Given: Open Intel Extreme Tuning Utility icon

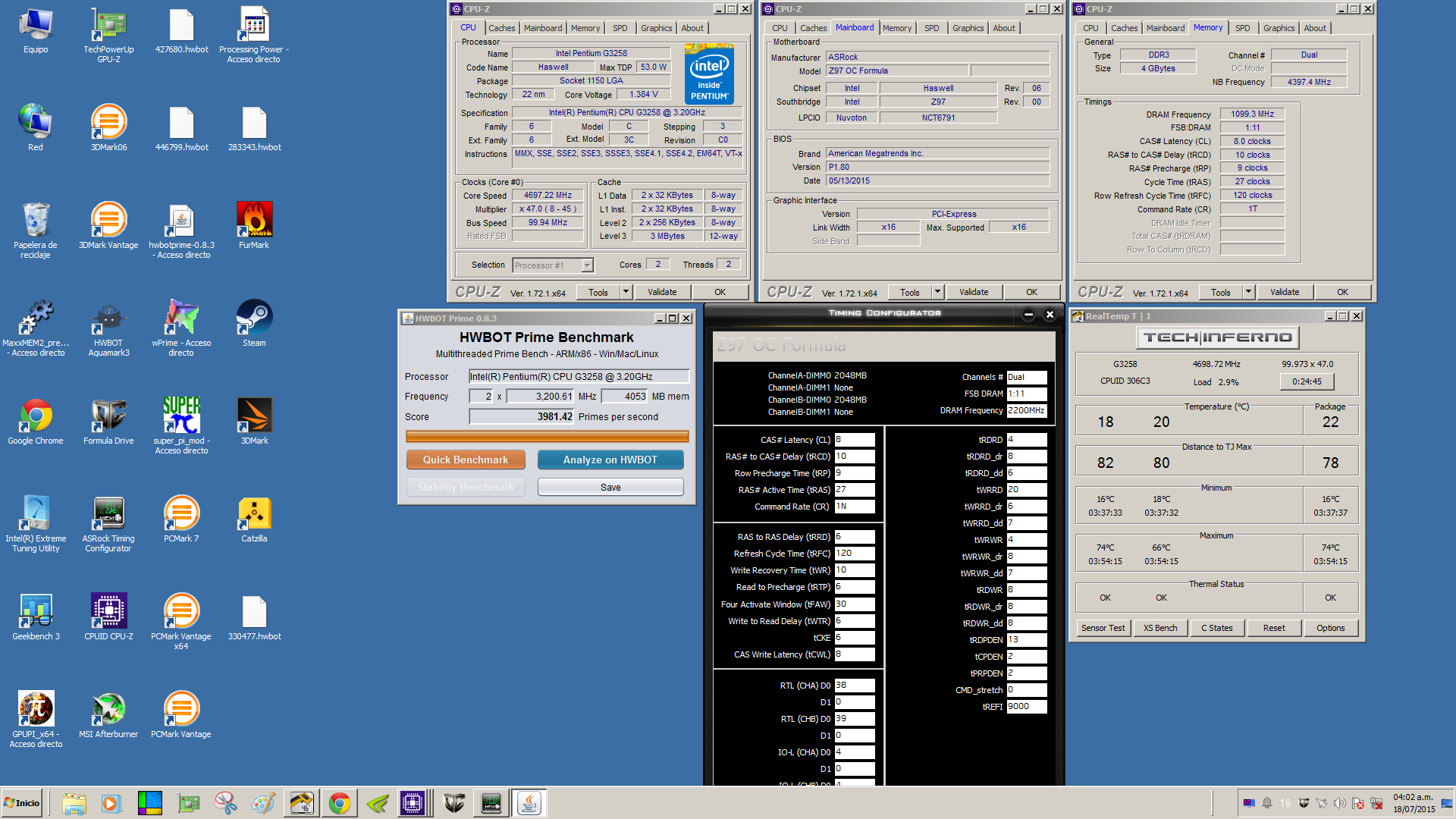Looking at the screenshot, I should [x=36, y=523].
